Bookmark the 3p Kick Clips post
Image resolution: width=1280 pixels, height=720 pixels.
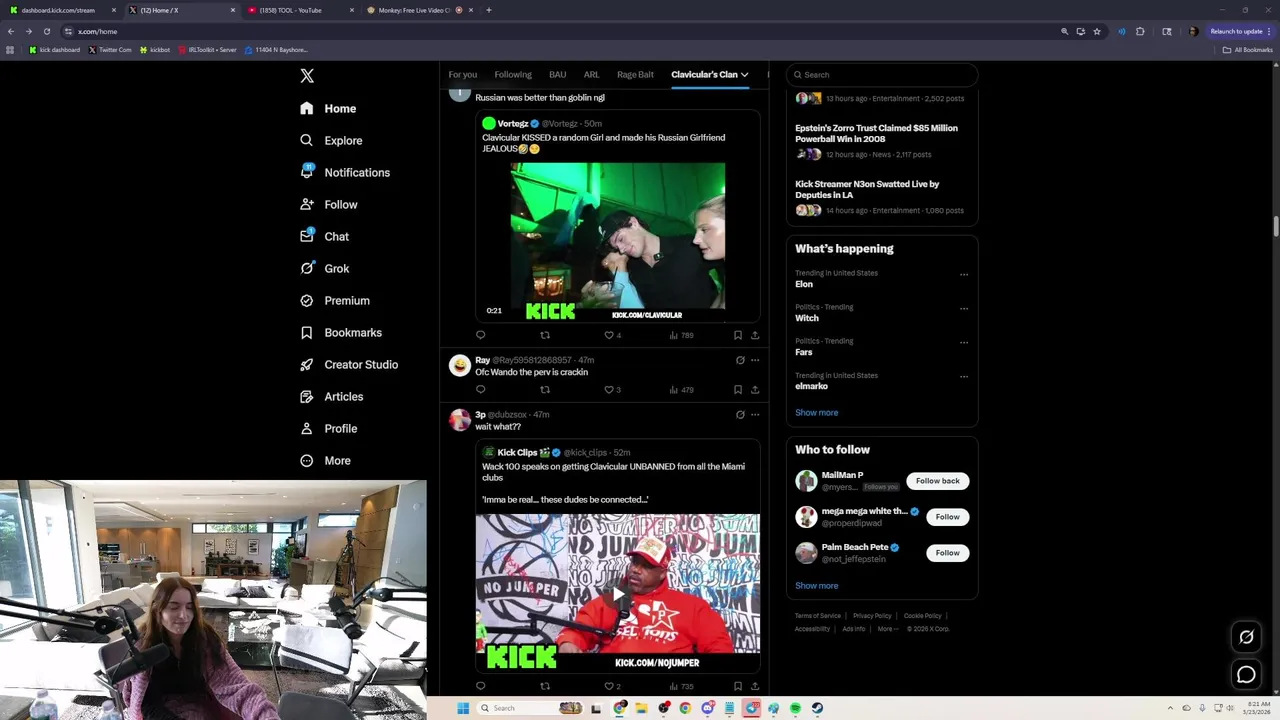[738, 686]
